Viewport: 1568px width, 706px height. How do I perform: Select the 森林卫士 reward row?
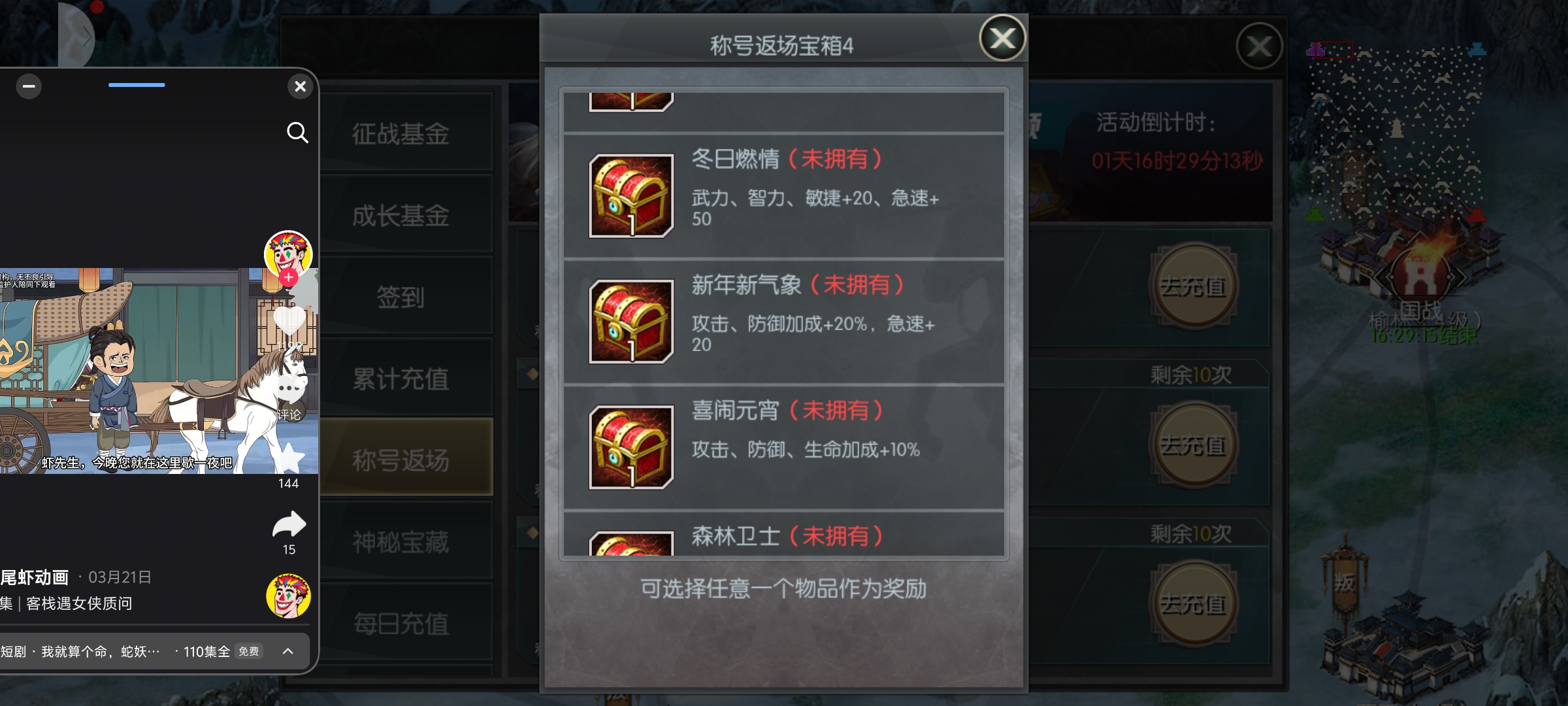click(784, 534)
